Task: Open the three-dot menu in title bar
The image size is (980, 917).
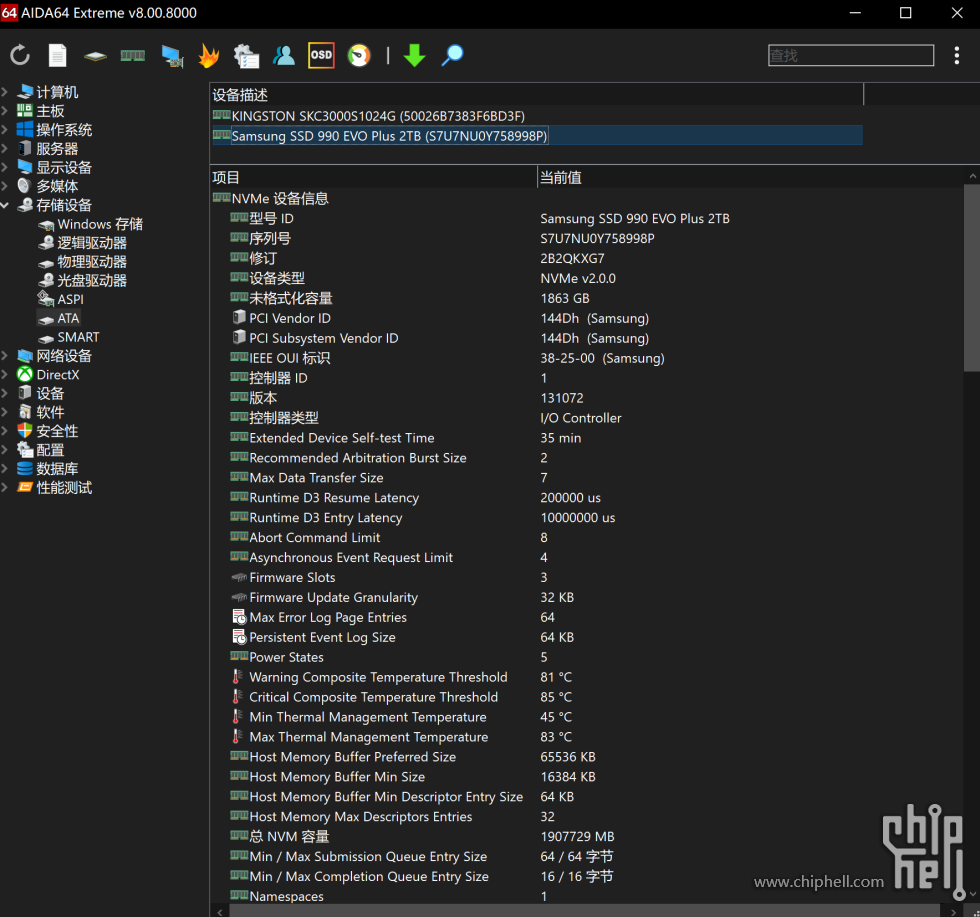Action: (957, 56)
